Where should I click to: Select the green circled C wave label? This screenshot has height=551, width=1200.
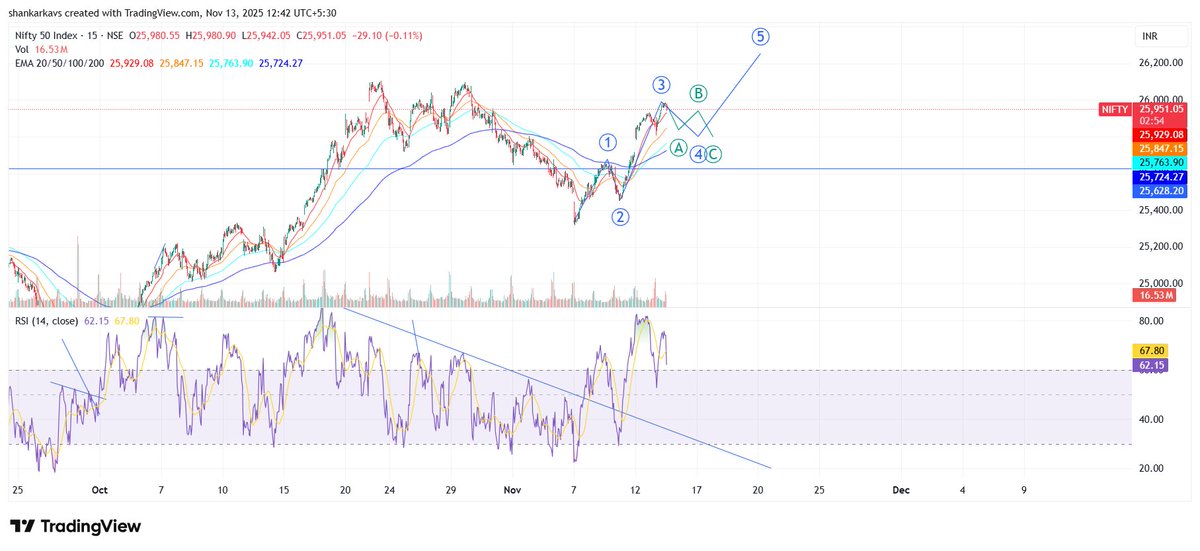tap(715, 155)
